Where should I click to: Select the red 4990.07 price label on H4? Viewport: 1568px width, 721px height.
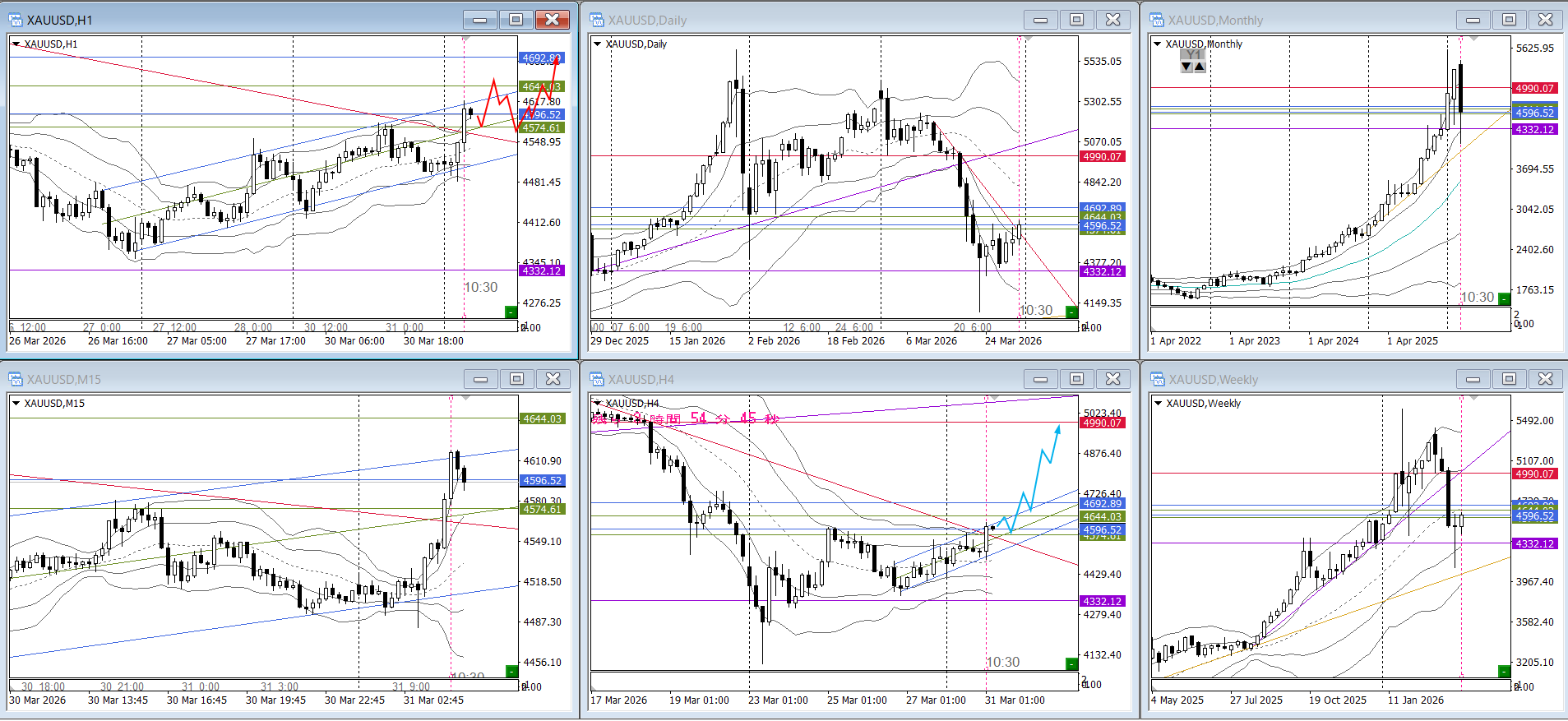(1102, 423)
